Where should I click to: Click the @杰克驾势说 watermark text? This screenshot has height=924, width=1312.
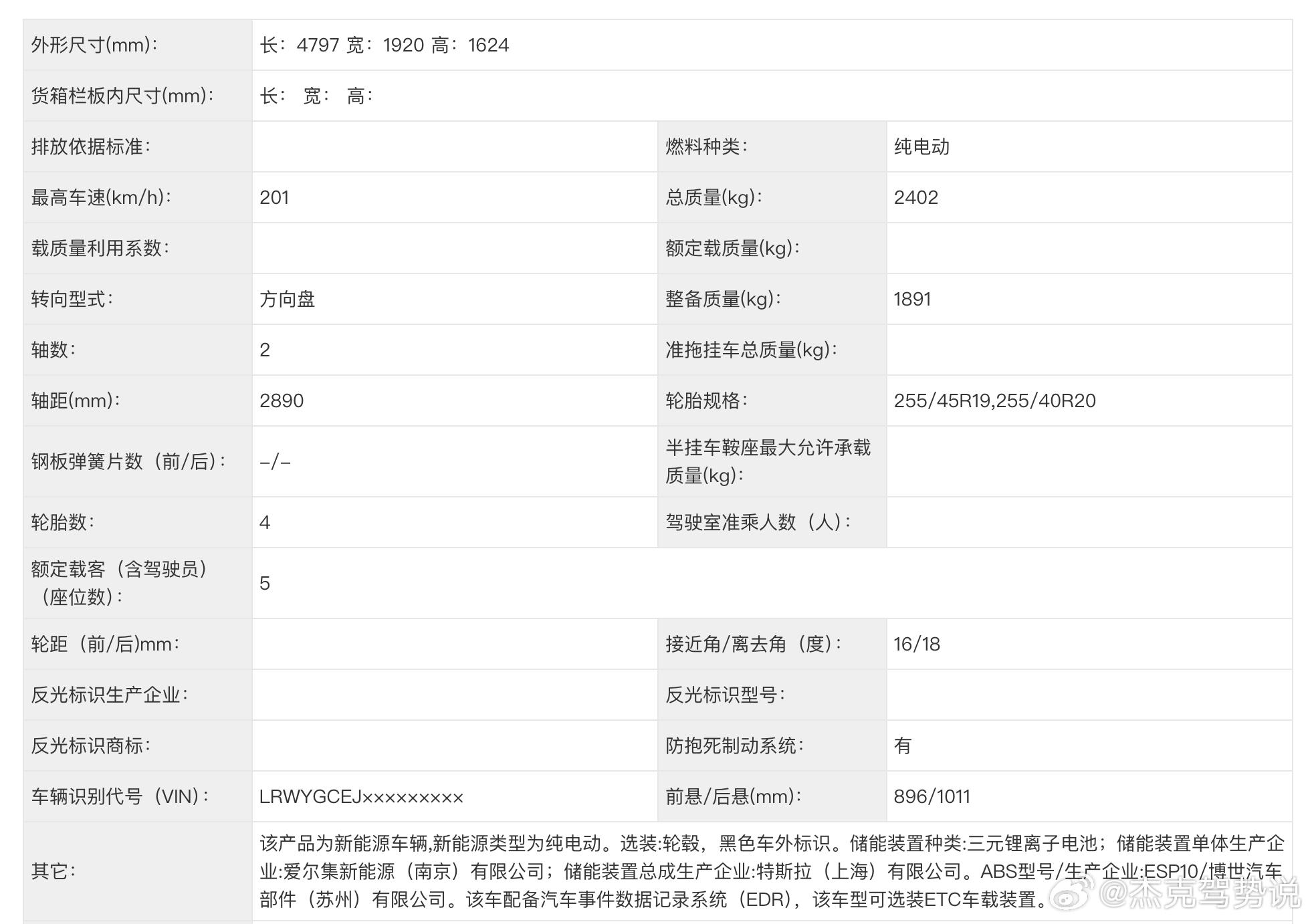click(x=1200, y=894)
